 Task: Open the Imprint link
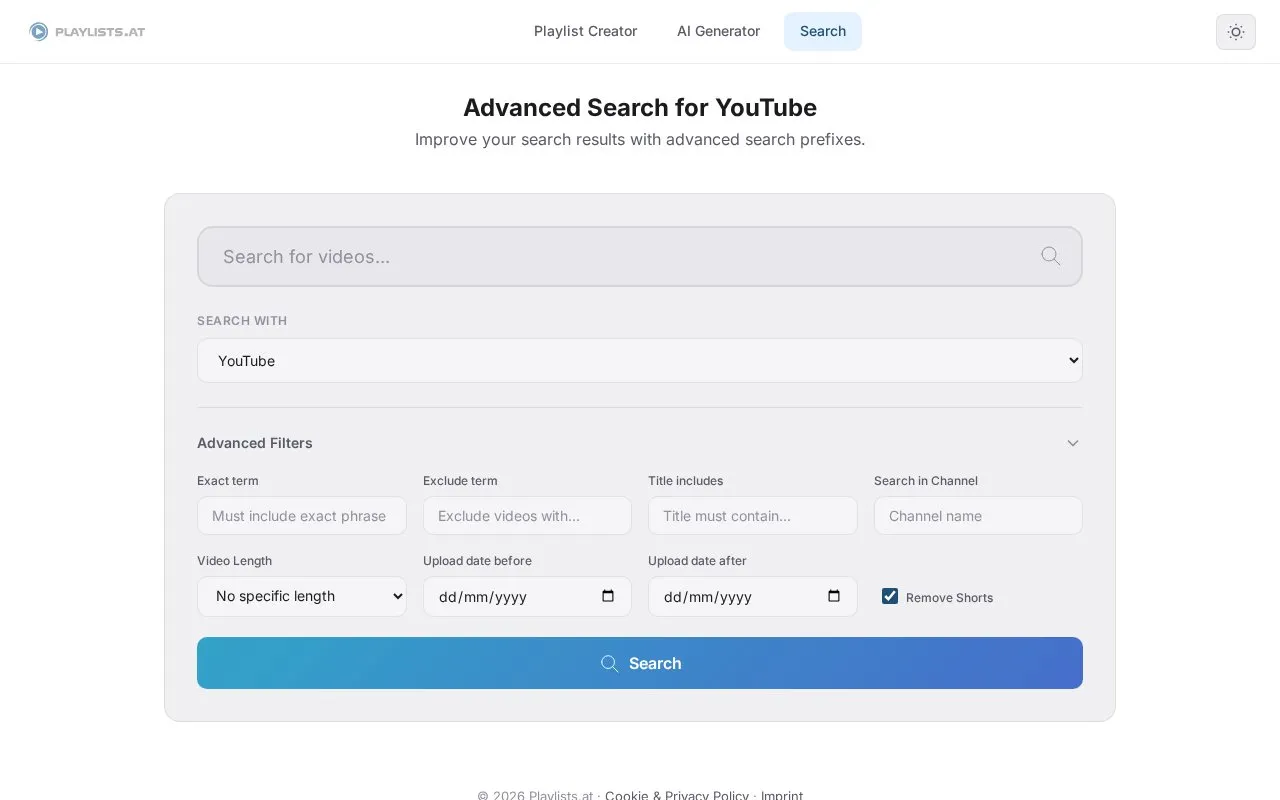click(782, 795)
